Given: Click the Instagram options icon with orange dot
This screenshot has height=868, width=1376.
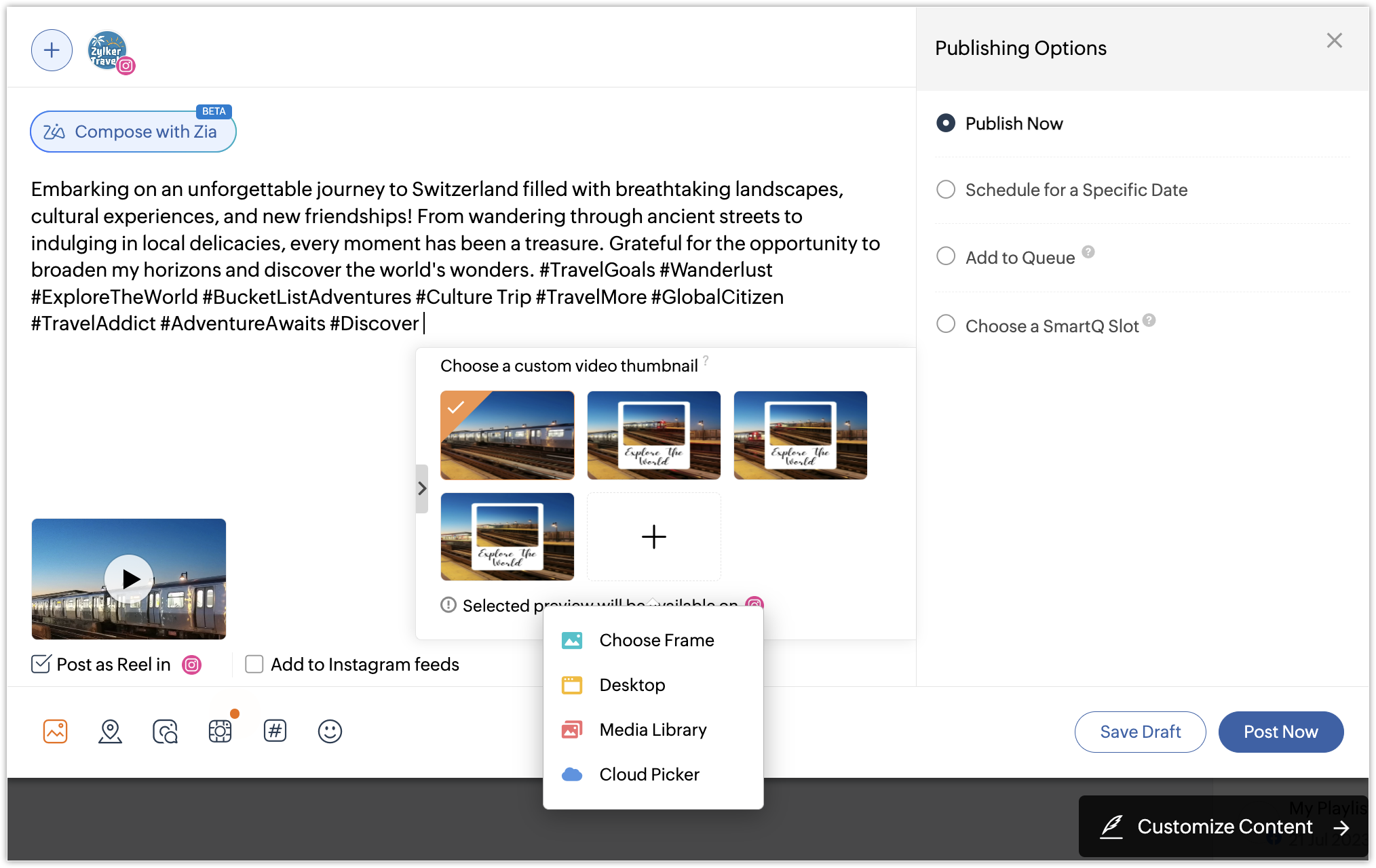Looking at the screenshot, I should click(x=220, y=731).
